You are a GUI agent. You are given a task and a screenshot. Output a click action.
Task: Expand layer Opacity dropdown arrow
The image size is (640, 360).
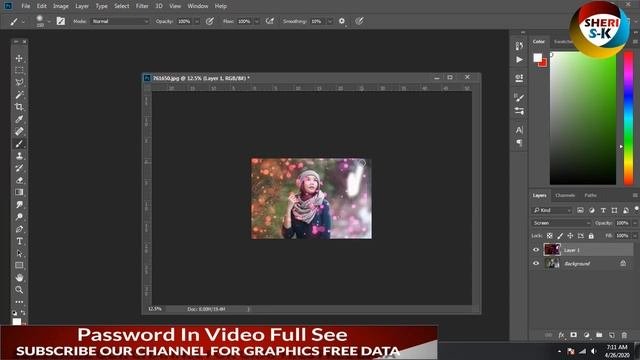[635, 223]
